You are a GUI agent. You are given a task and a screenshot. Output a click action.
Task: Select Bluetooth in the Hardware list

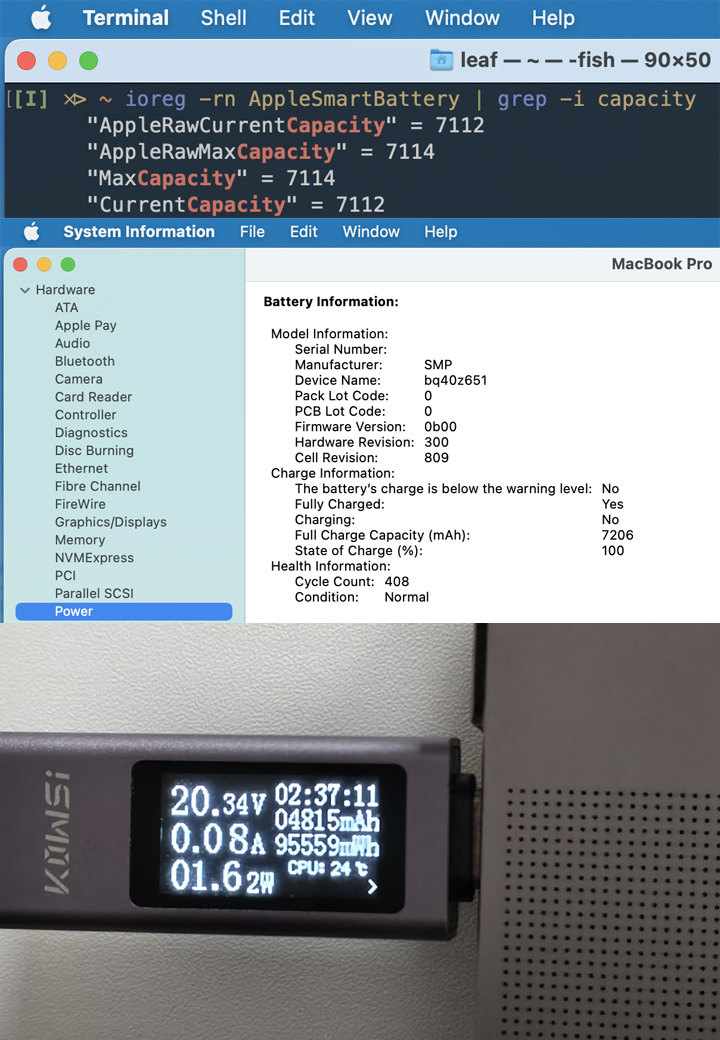tap(85, 361)
